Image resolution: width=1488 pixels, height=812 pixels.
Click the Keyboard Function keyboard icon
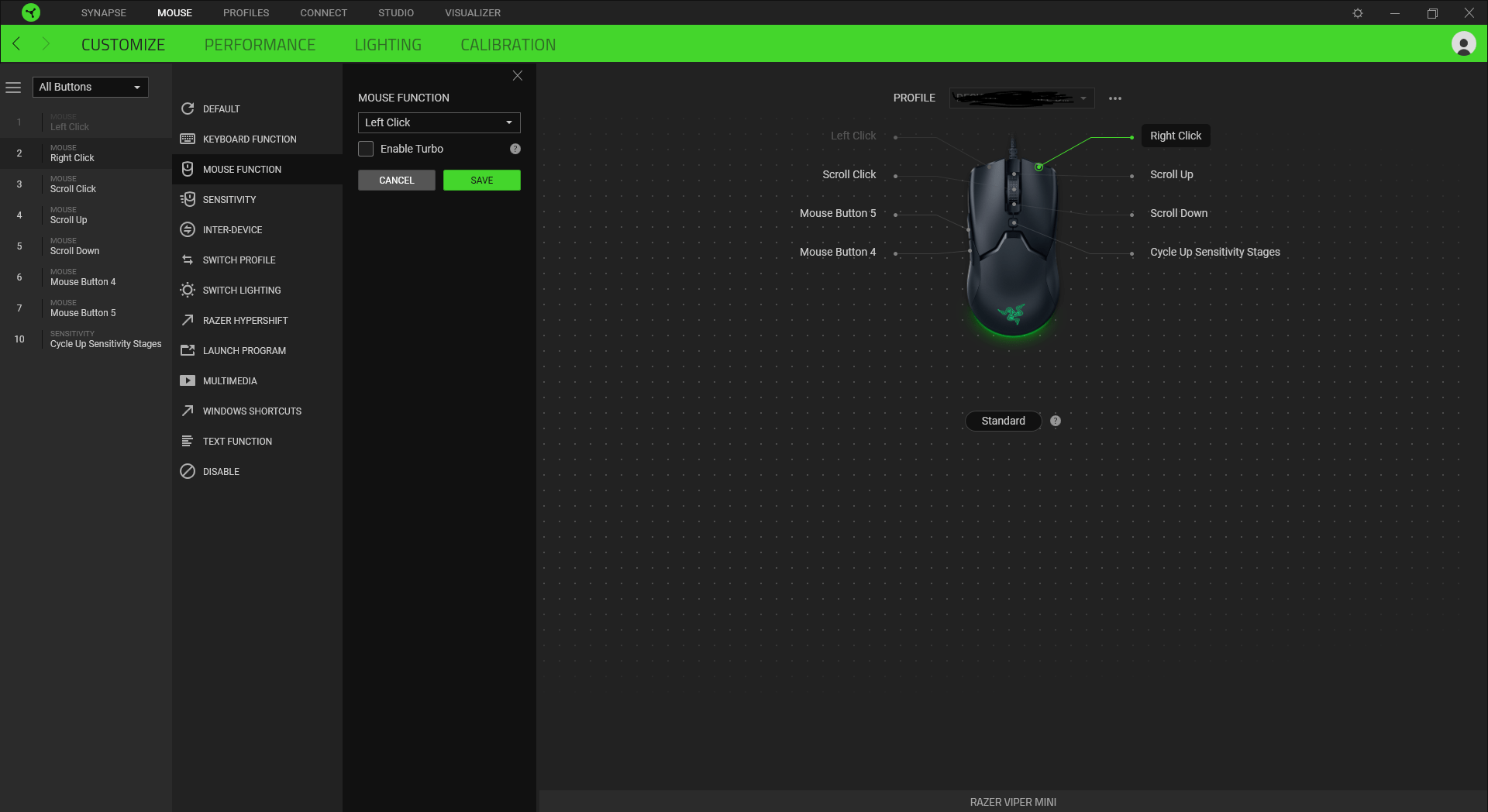tap(188, 139)
